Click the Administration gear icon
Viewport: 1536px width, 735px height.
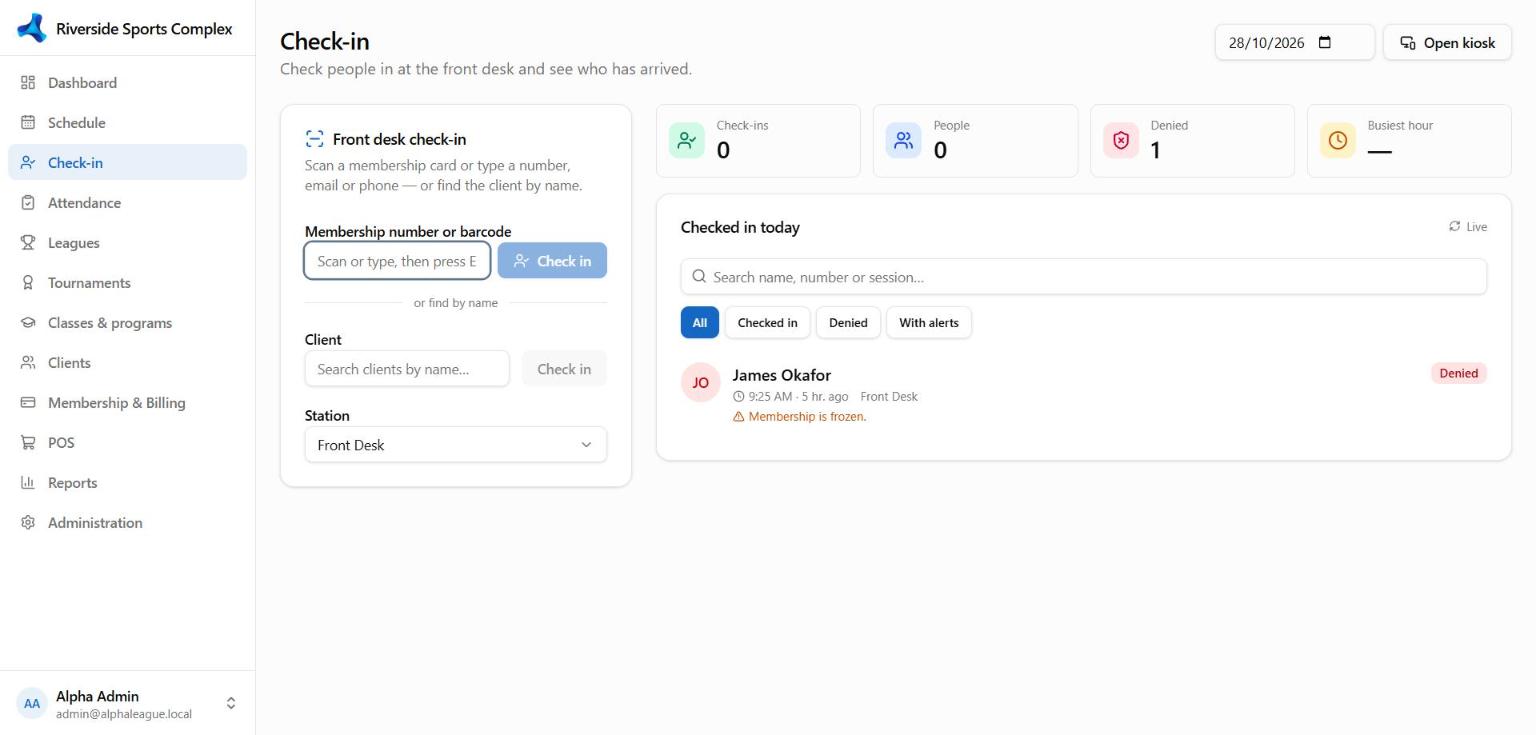[x=28, y=523]
